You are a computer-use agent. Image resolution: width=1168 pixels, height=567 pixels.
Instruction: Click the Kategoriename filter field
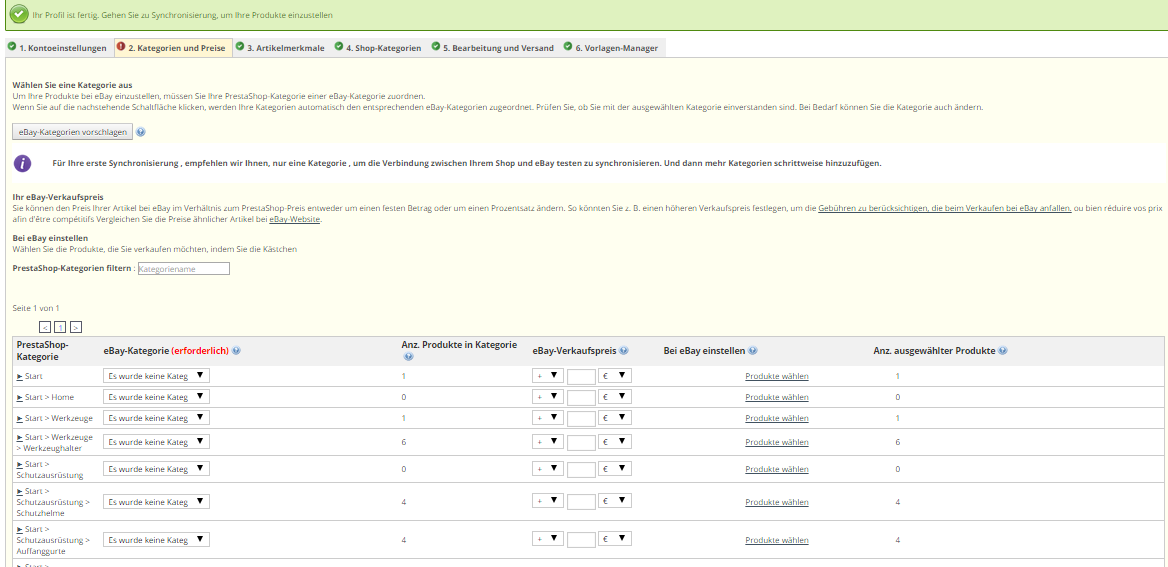click(x=184, y=269)
